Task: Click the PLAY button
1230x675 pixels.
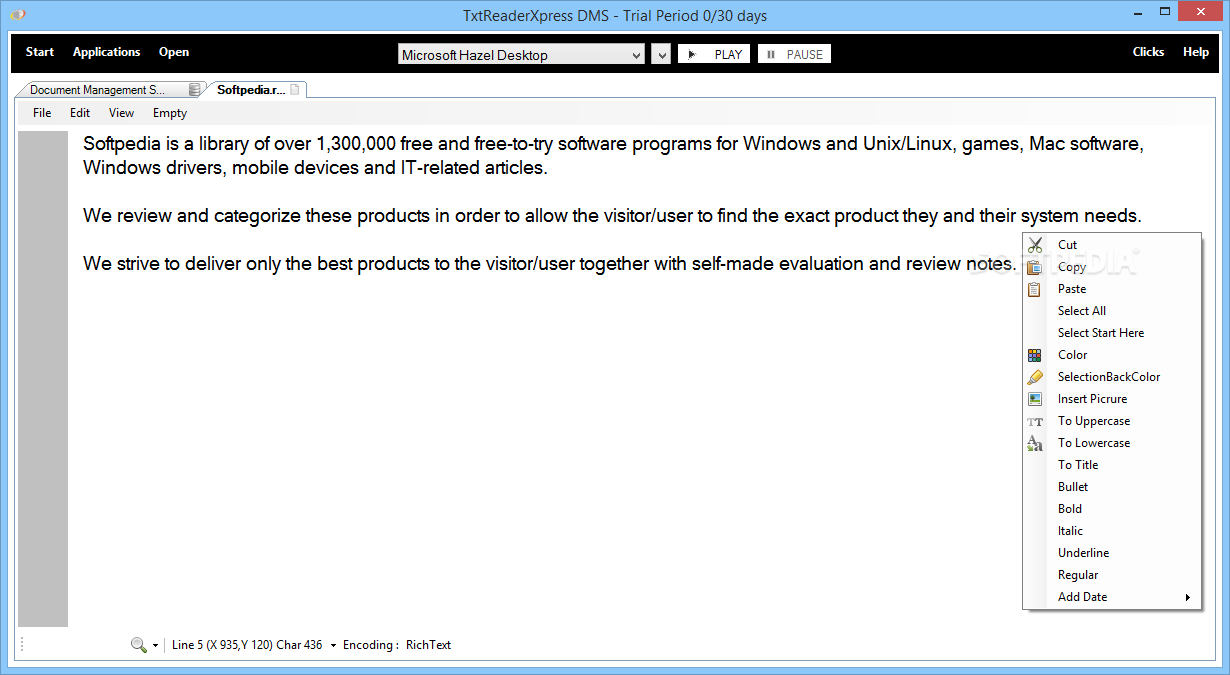Action: (x=714, y=55)
